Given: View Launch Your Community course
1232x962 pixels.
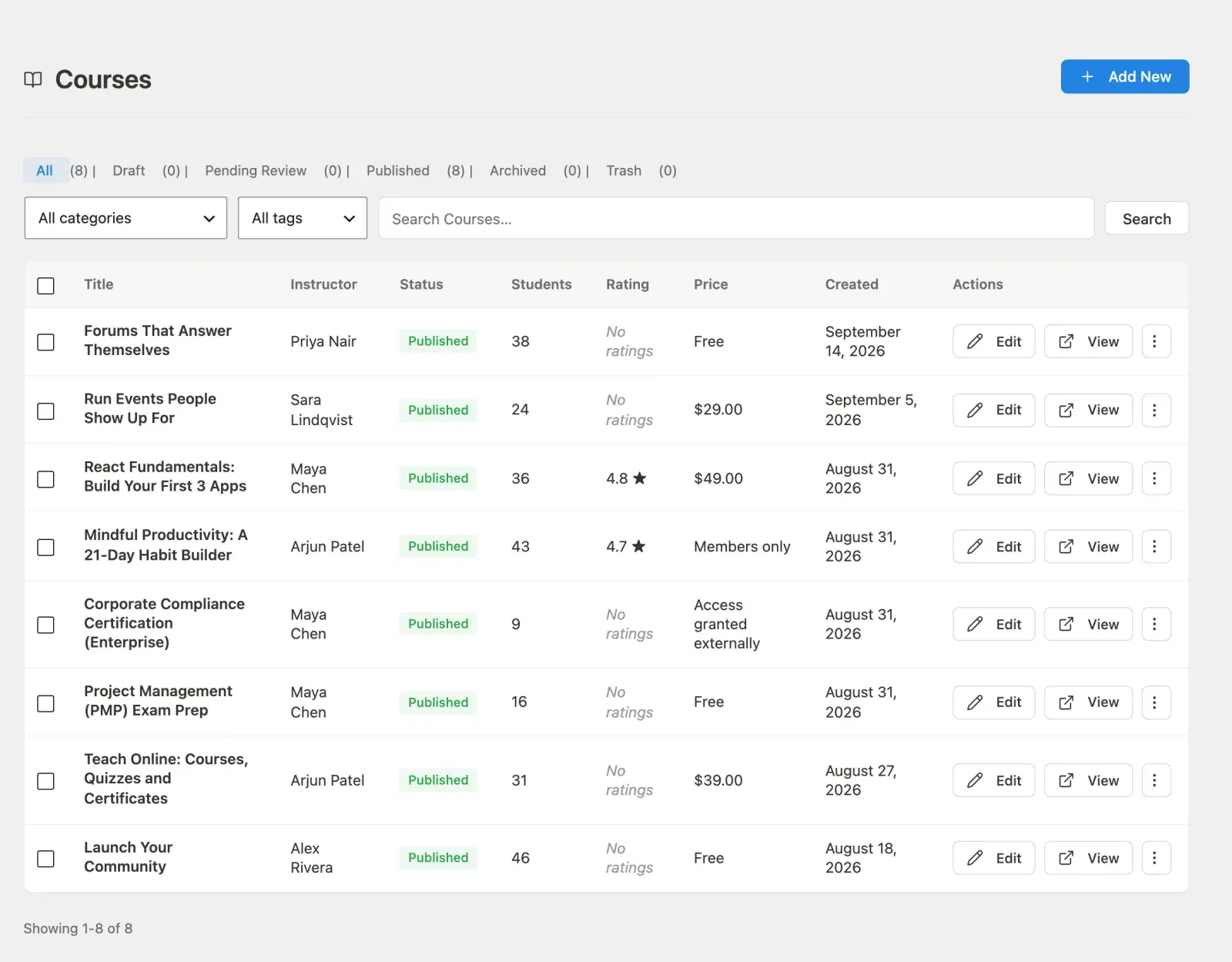Looking at the screenshot, I should point(1088,858).
